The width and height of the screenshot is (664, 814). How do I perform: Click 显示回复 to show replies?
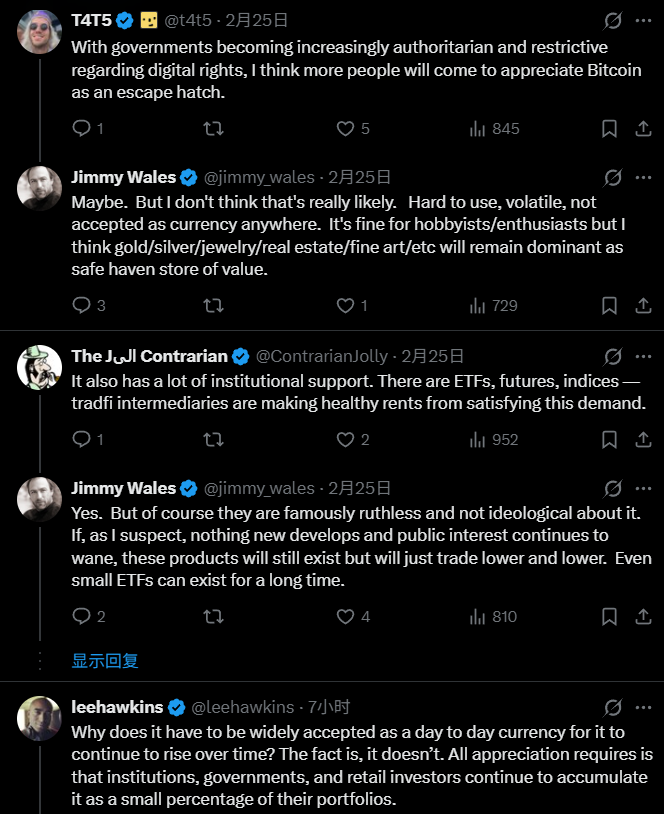(x=105, y=660)
